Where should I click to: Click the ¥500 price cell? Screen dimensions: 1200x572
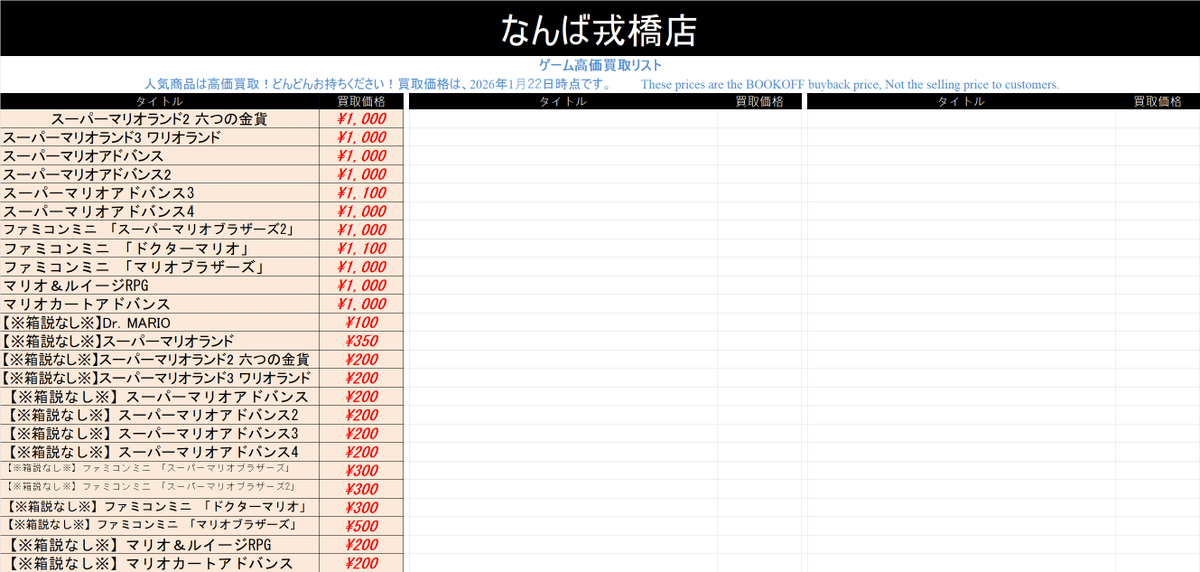361,526
